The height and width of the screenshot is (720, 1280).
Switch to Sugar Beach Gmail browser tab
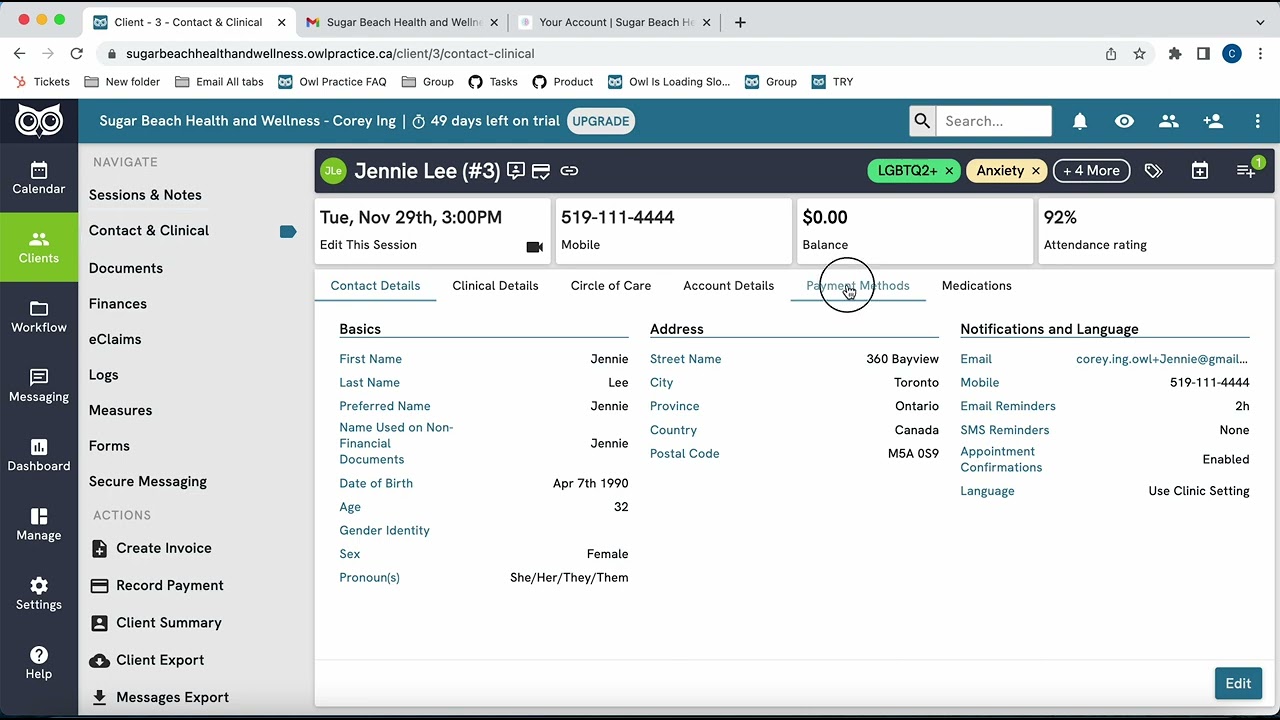click(x=404, y=22)
